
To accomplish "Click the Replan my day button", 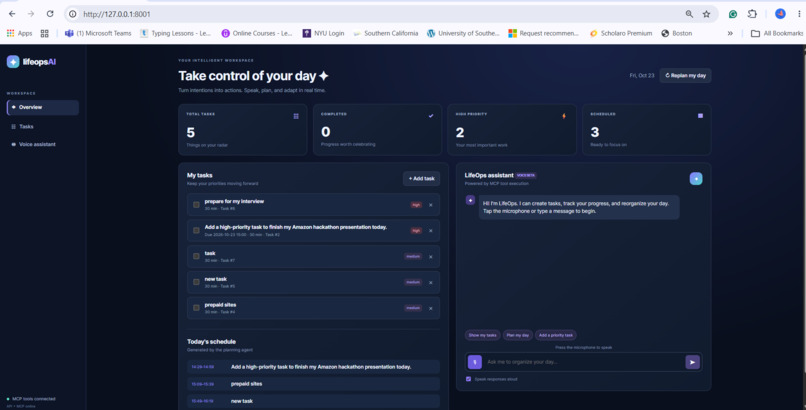I will [685, 76].
